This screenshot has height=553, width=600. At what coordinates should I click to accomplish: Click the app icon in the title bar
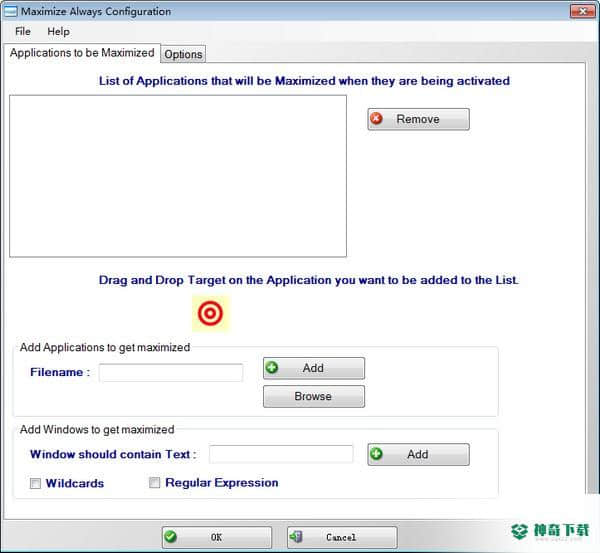tap(10, 11)
